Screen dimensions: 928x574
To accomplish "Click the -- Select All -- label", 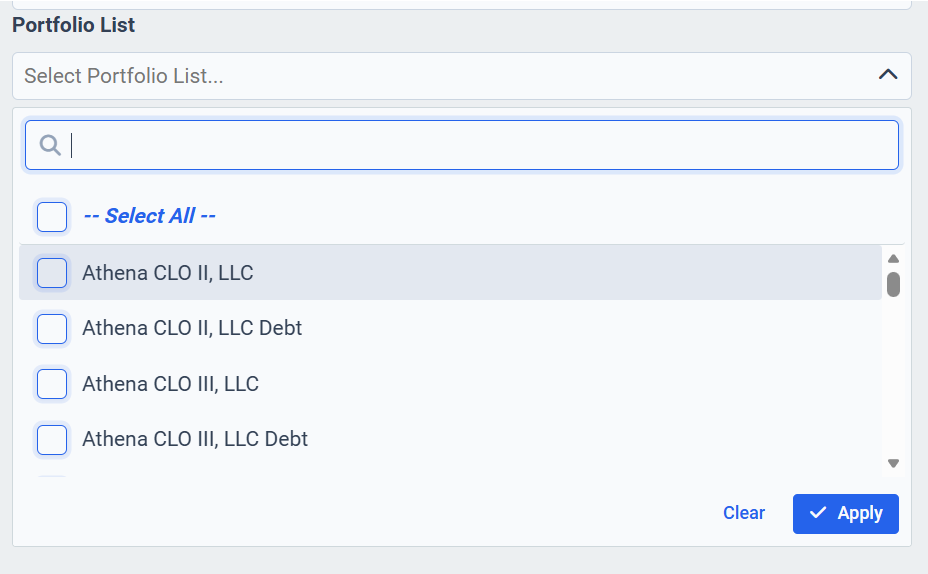I will (x=149, y=216).
